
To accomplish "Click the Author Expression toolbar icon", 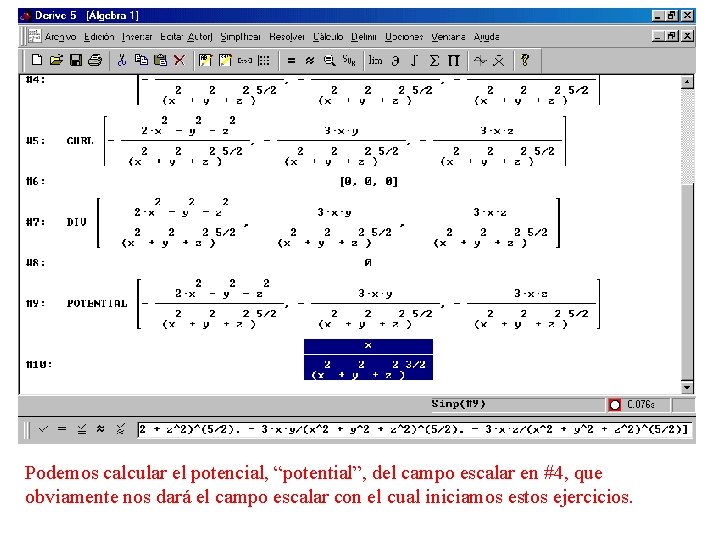I will pyautogui.click(x=205, y=60).
